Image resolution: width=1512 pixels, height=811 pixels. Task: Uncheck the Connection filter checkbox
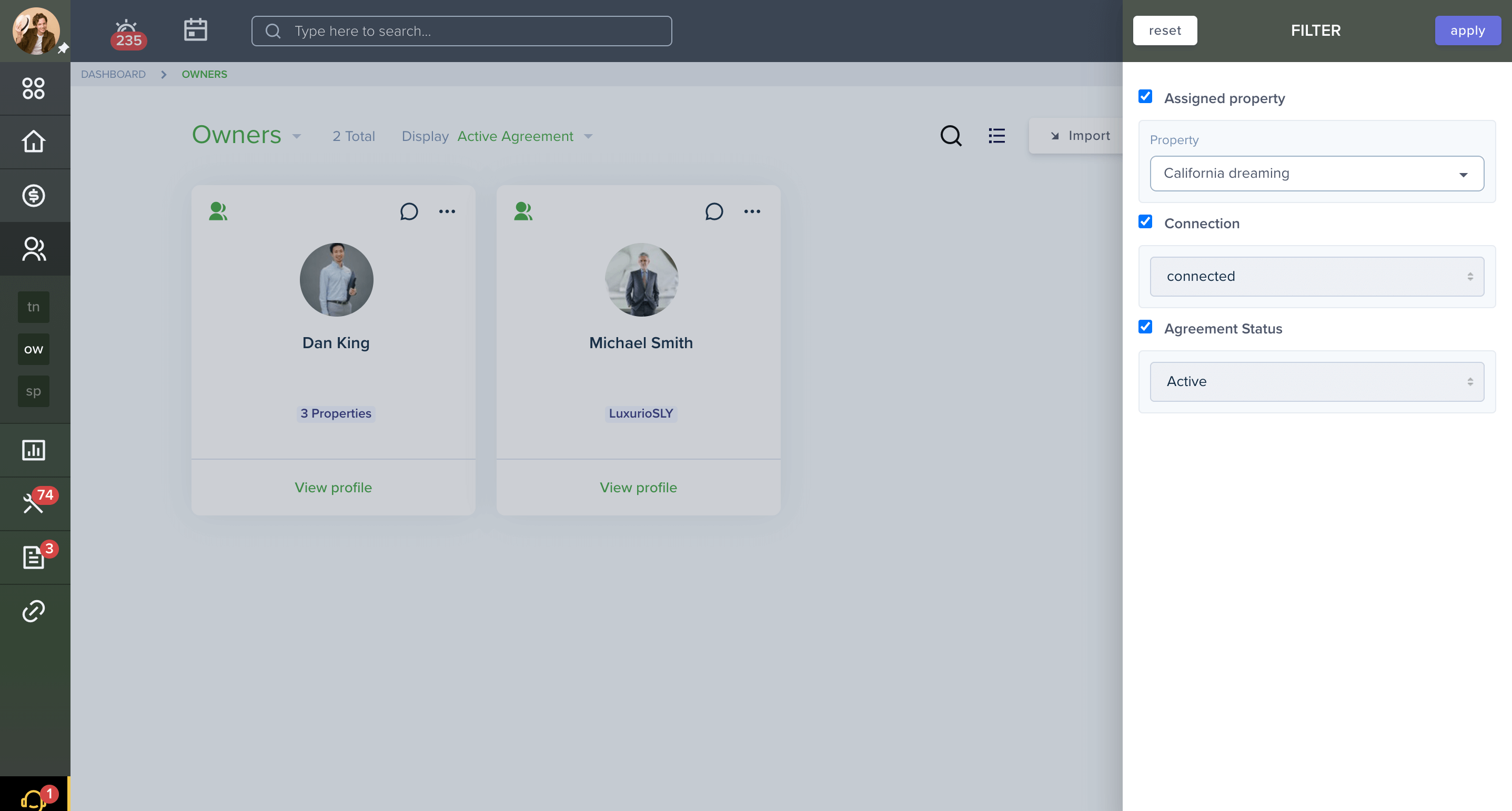click(1145, 221)
